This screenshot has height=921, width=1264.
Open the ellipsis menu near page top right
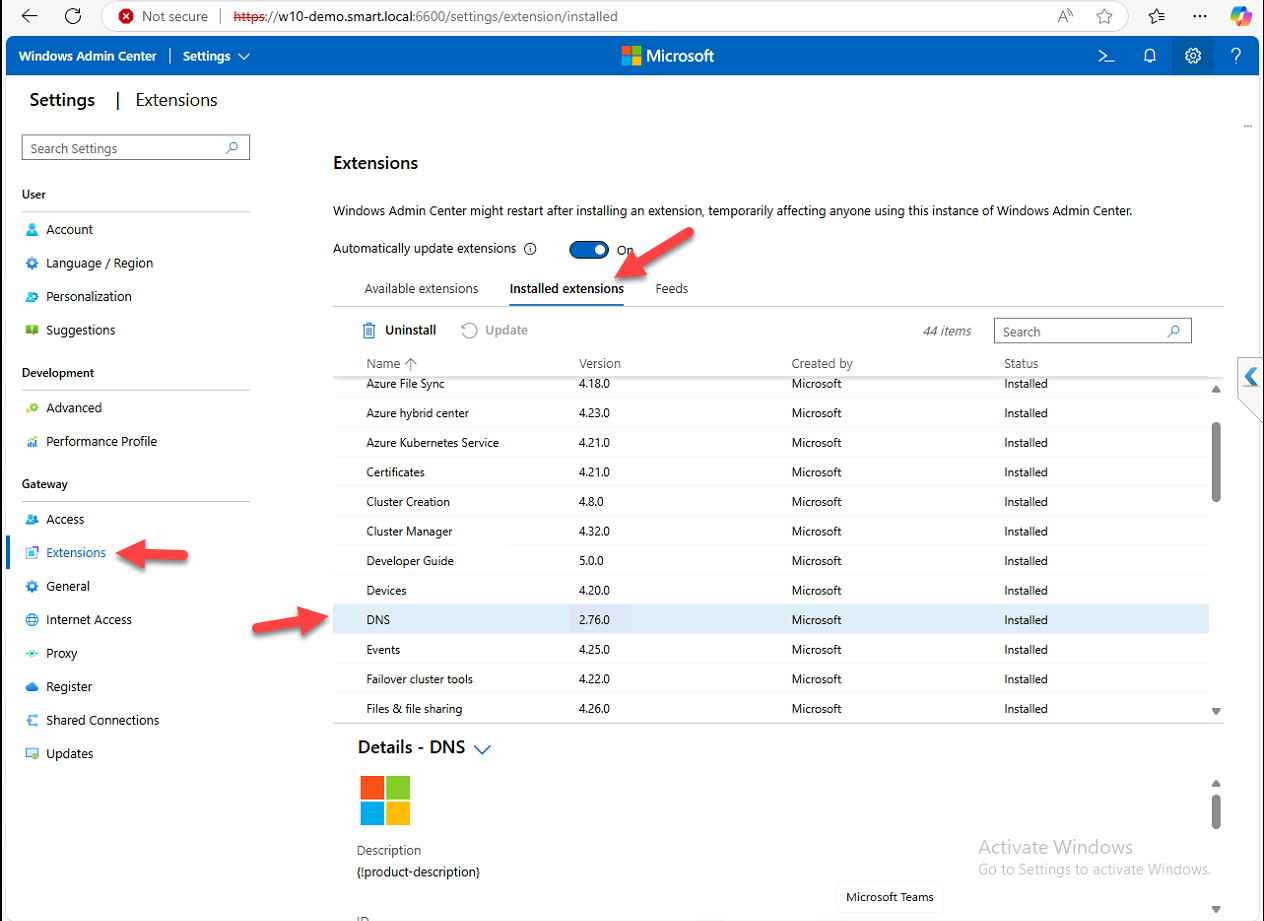tap(1248, 127)
